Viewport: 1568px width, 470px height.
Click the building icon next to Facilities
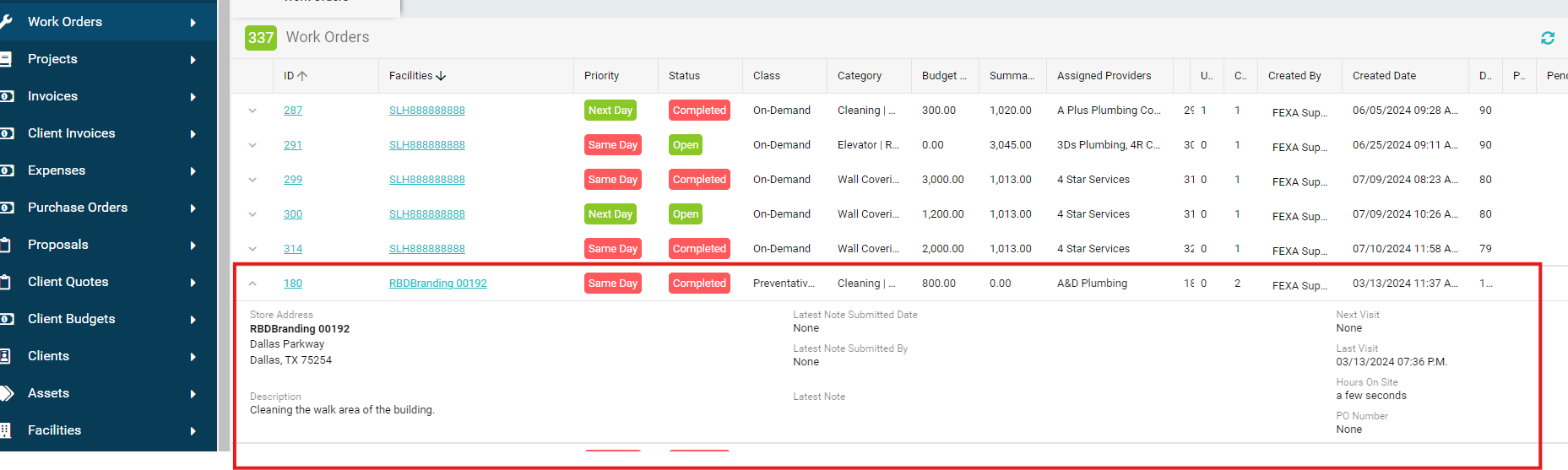tap(5, 430)
